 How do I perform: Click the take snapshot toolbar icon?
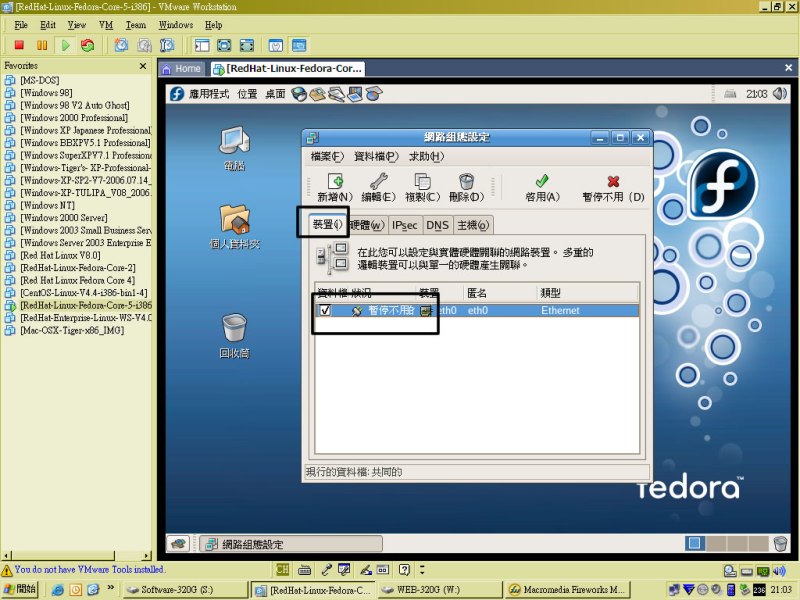(121, 45)
